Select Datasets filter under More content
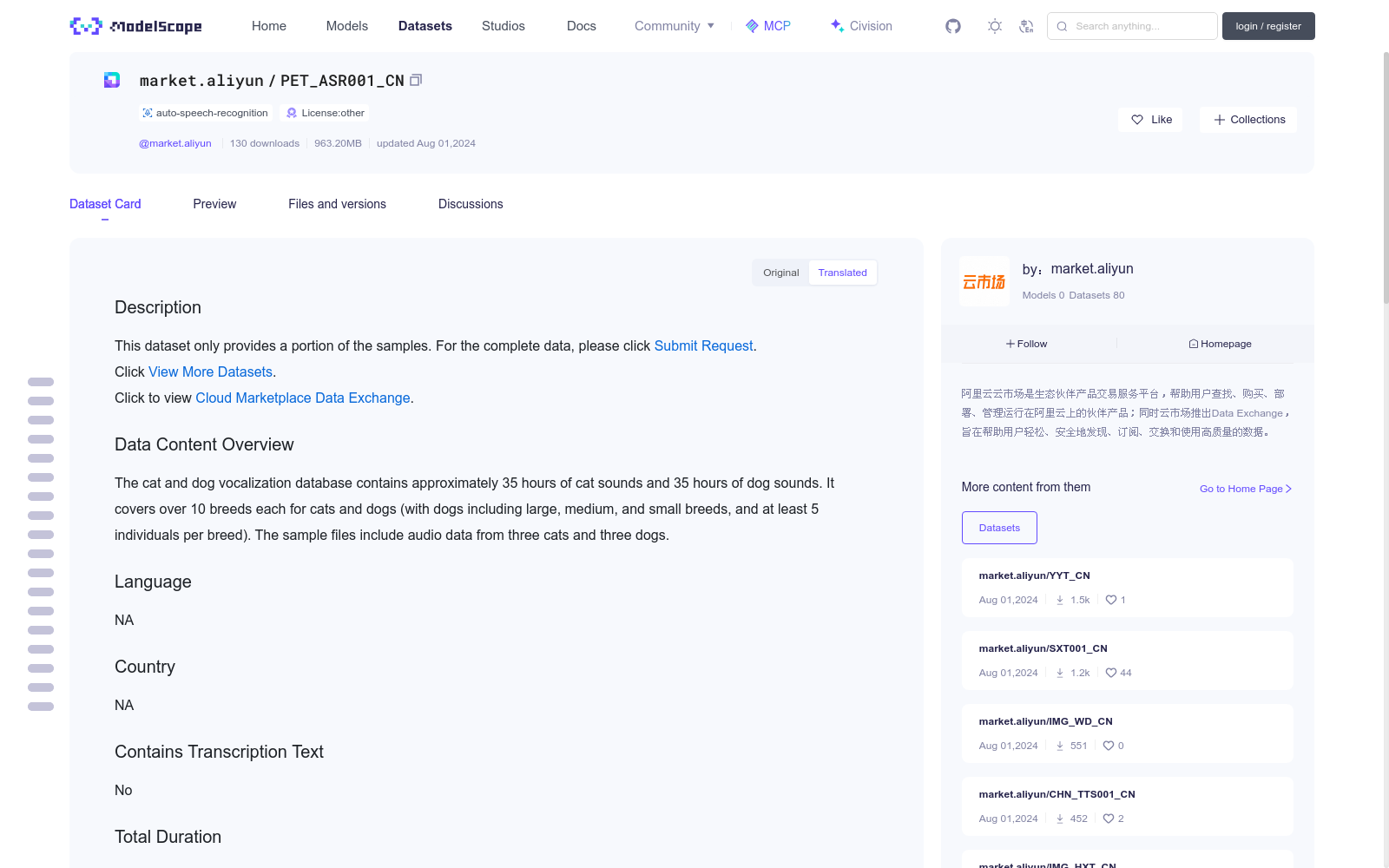The image size is (1389, 868). [999, 528]
